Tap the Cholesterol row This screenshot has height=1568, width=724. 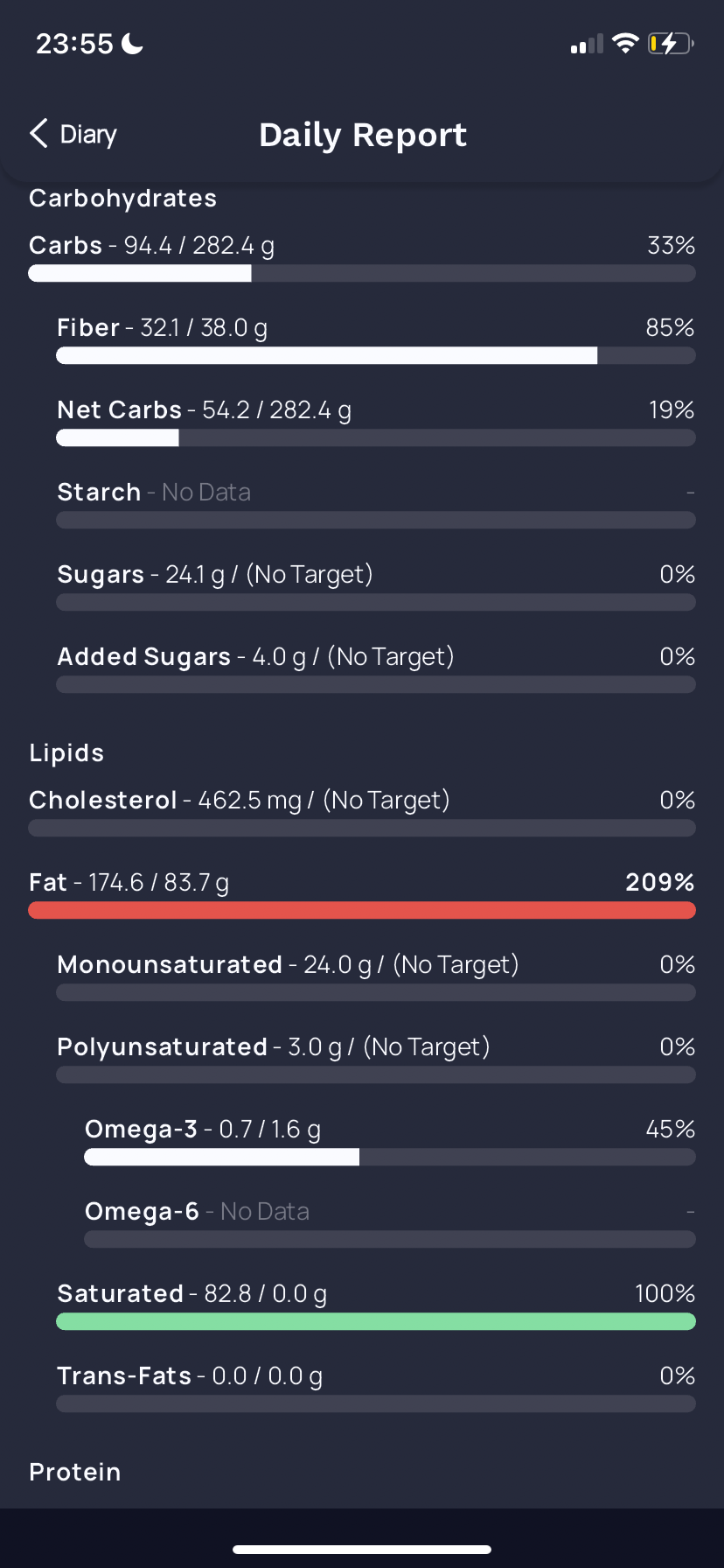click(362, 812)
